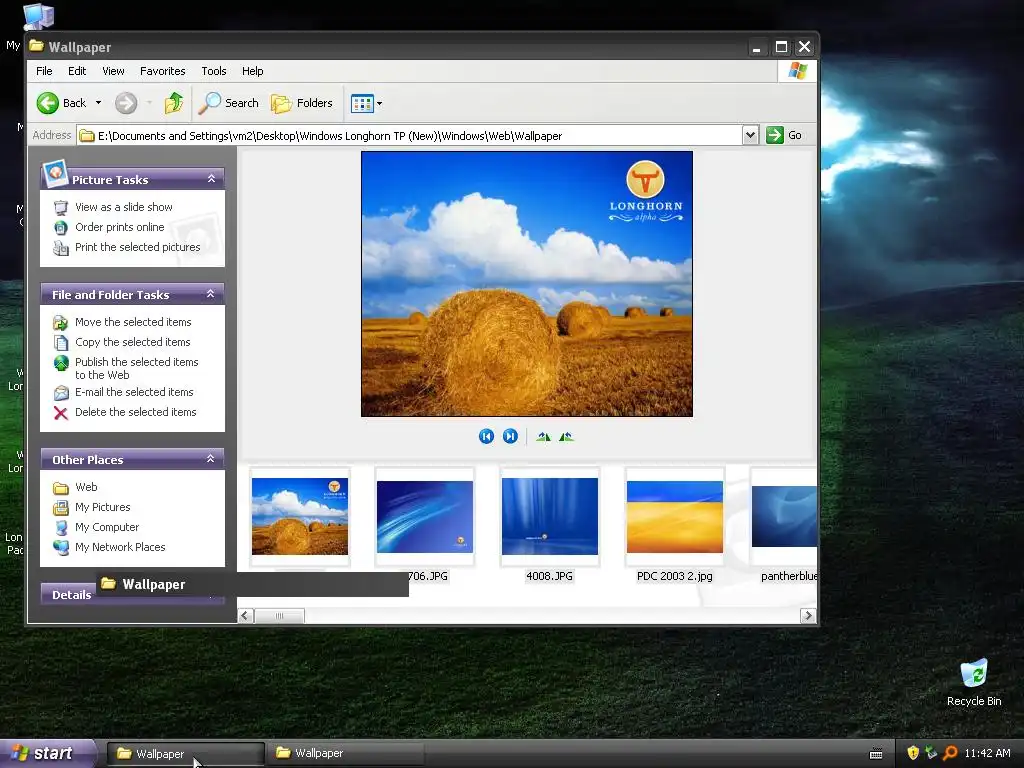This screenshot has width=1024, height=768.
Task: Open the Tools menu
Action: pos(214,71)
